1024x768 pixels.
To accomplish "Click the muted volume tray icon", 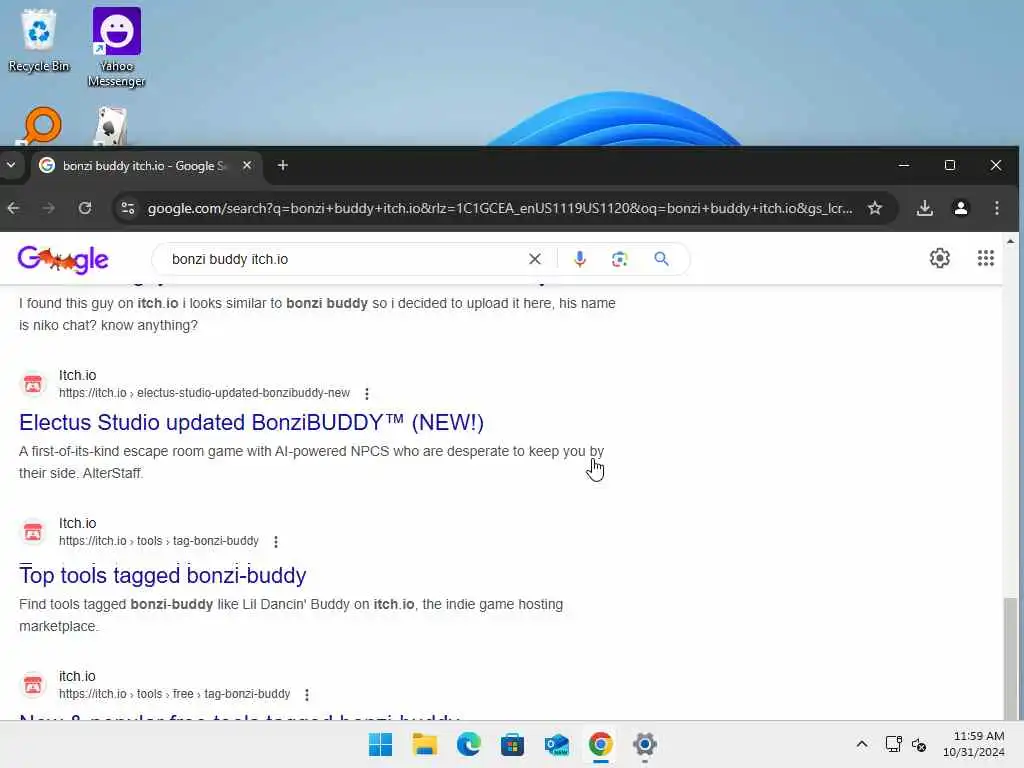I will point(919,744).
